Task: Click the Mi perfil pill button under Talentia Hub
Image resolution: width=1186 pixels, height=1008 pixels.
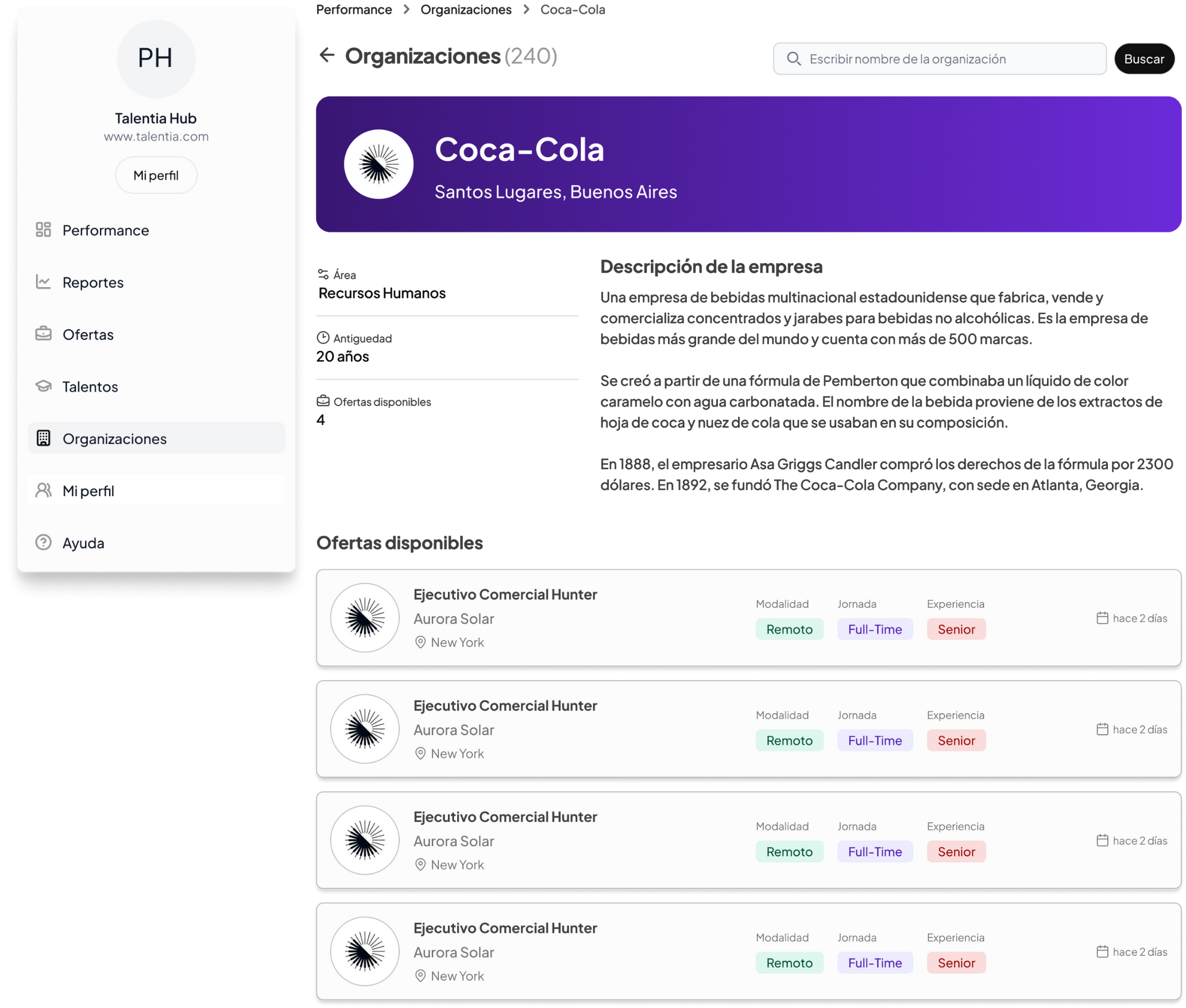Action: 156,175
